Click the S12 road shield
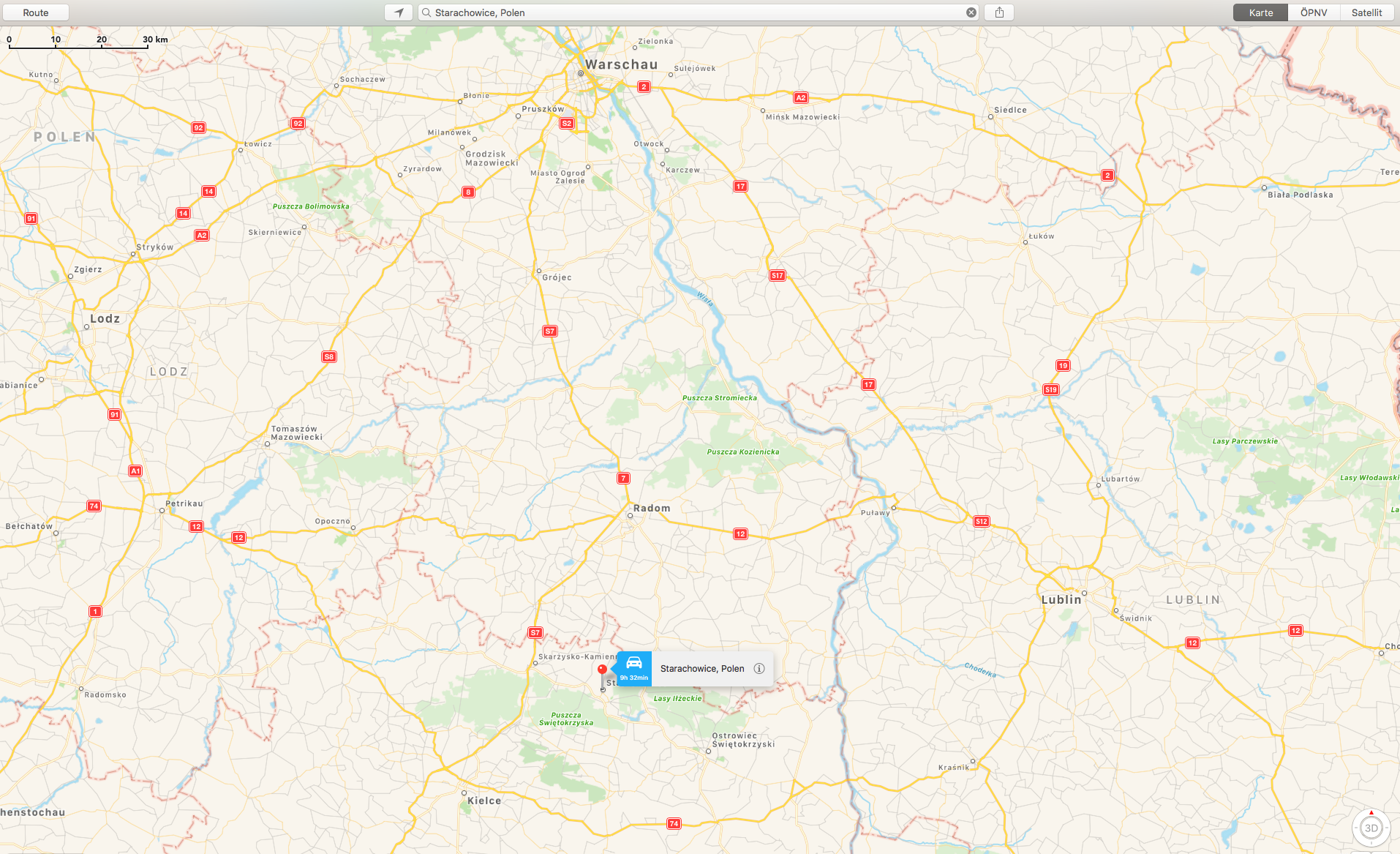This screenshot has width=1400, height=854. point(981,521)
